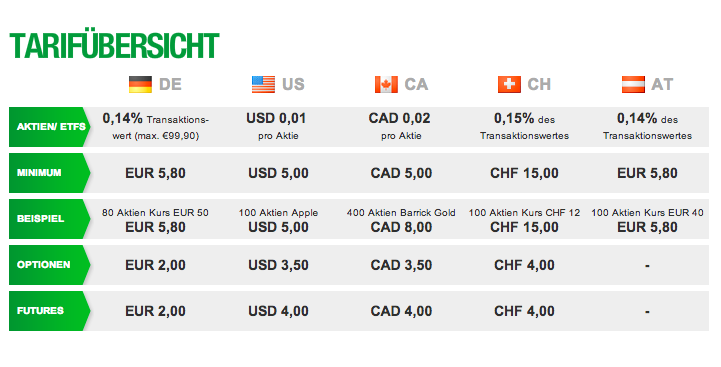Screen dimensions: 721x367
Task: Click the DE column header text
Action: coord(170,85)
